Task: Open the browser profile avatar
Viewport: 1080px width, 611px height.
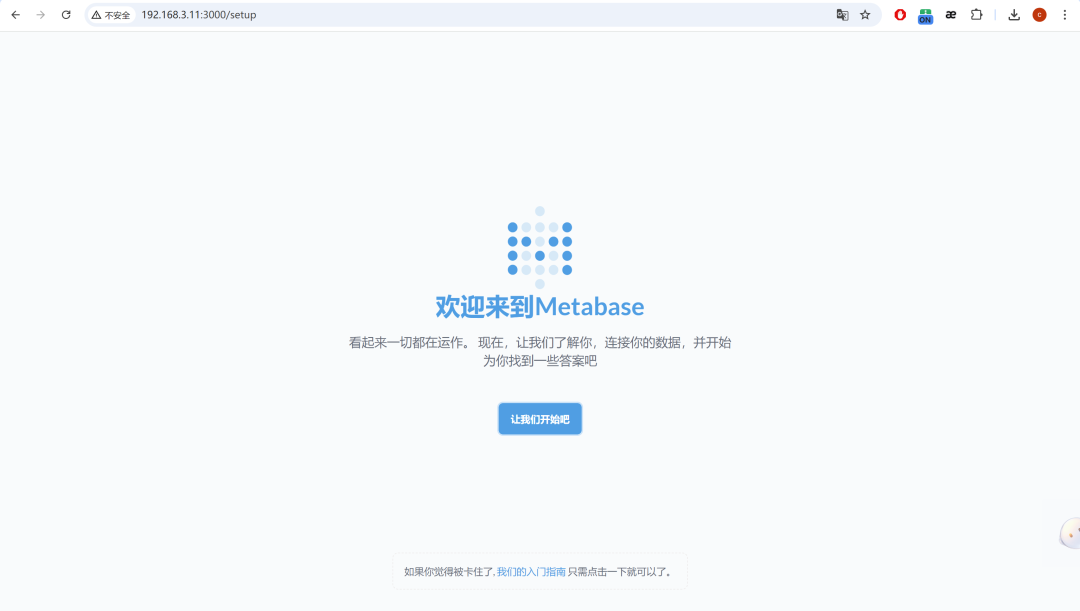Action: [x=1039, y=14]
